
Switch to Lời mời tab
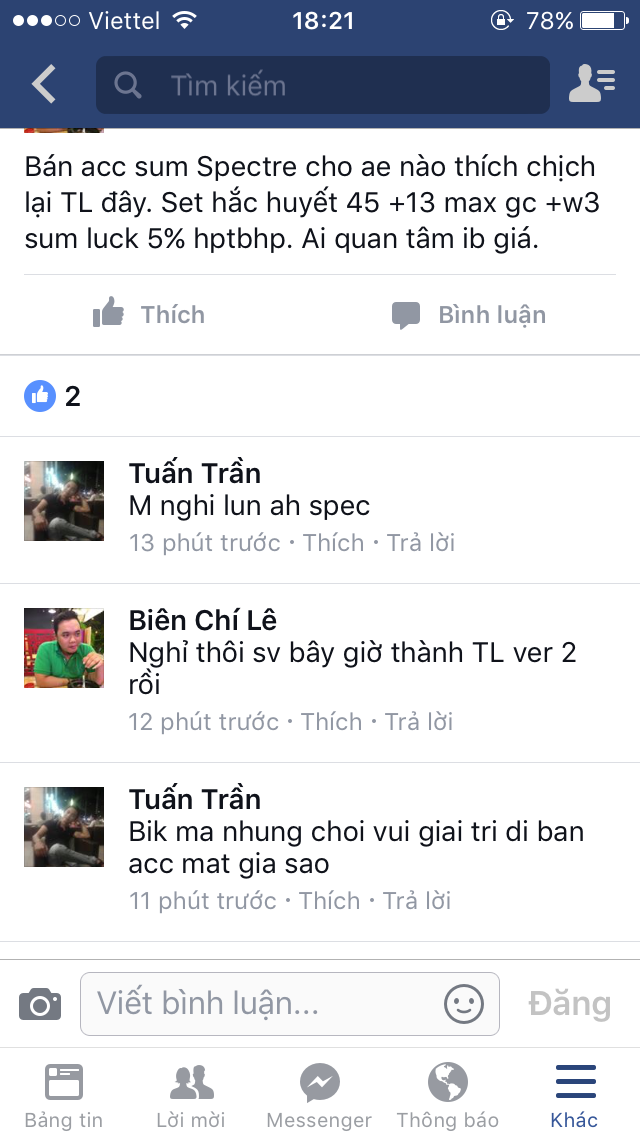[191, 1095]
